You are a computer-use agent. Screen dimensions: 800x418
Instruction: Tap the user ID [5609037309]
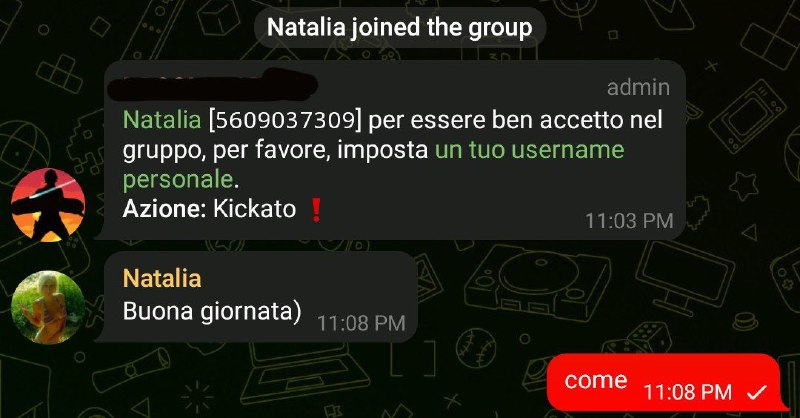pos(285,120)
